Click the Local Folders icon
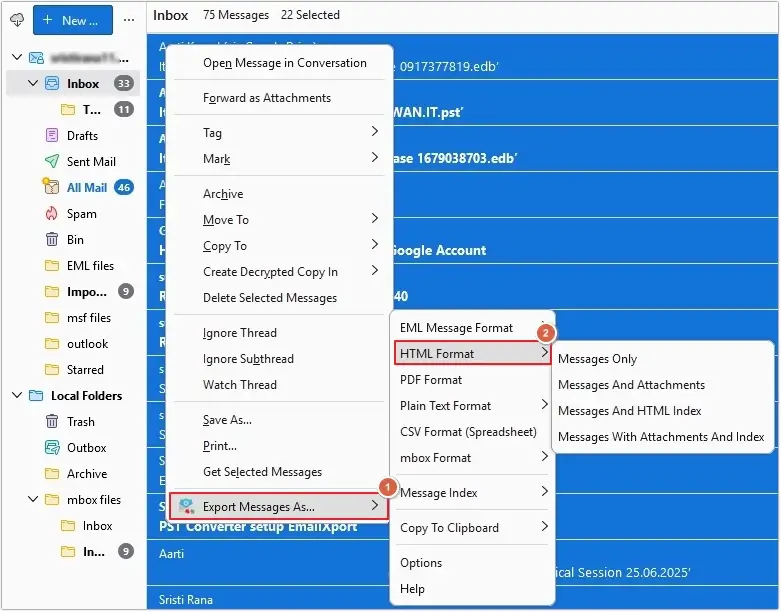781x612 pixels. tap(36, 396)
